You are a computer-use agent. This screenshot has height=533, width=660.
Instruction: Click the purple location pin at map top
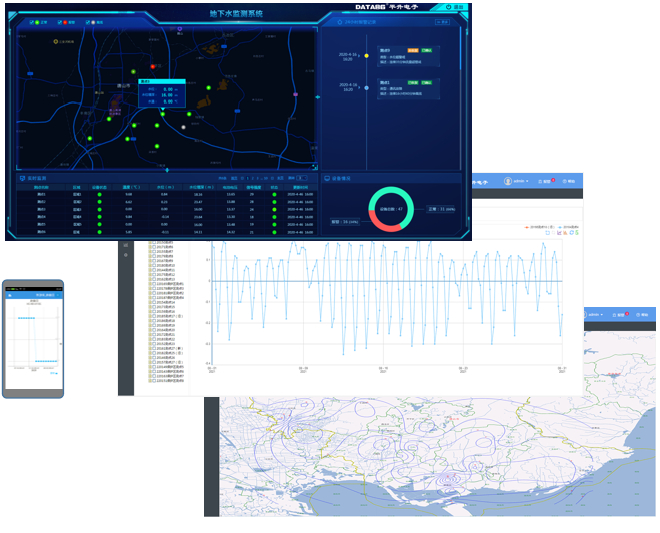(x=180, y=29)
